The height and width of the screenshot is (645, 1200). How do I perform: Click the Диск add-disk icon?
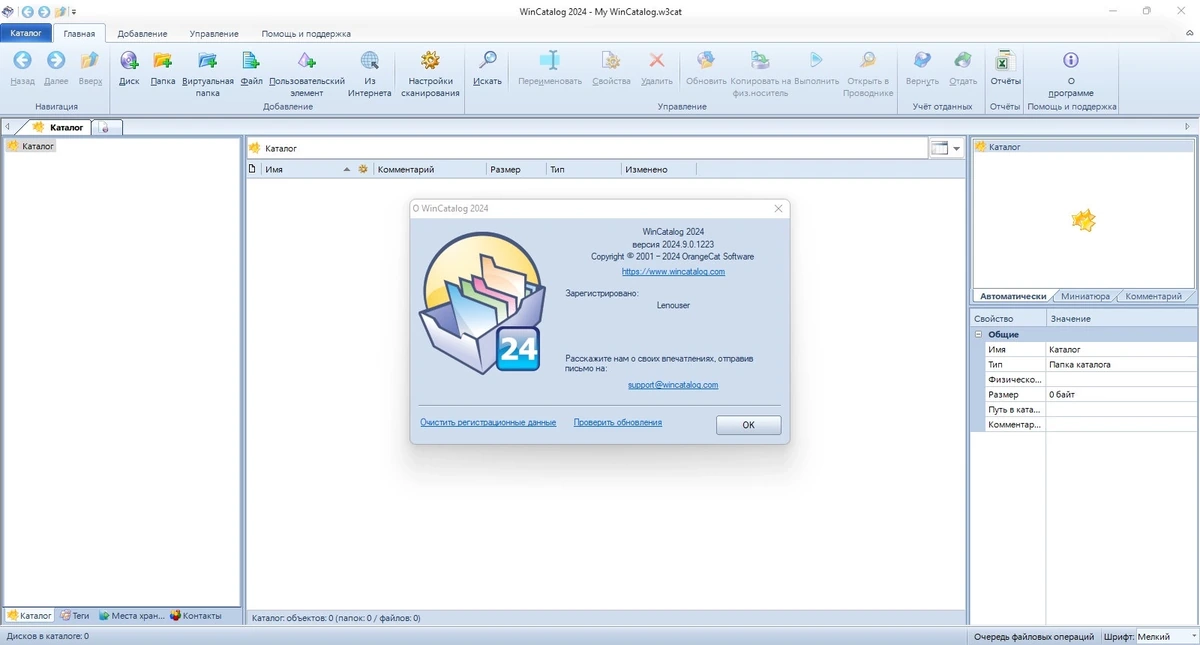click(129, 61)
